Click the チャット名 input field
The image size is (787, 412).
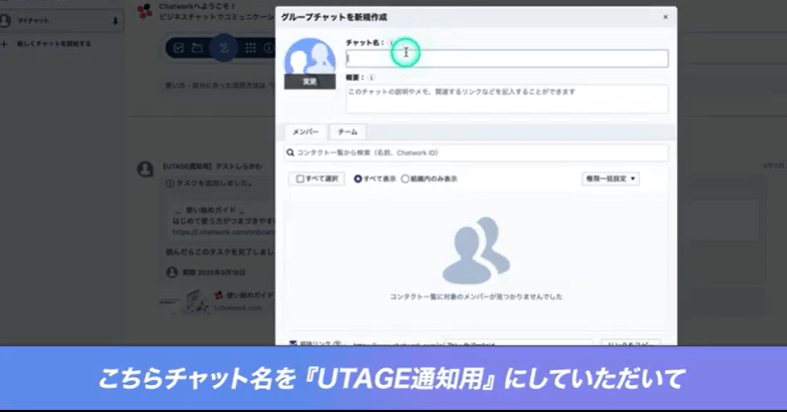(x=506, y=59)
